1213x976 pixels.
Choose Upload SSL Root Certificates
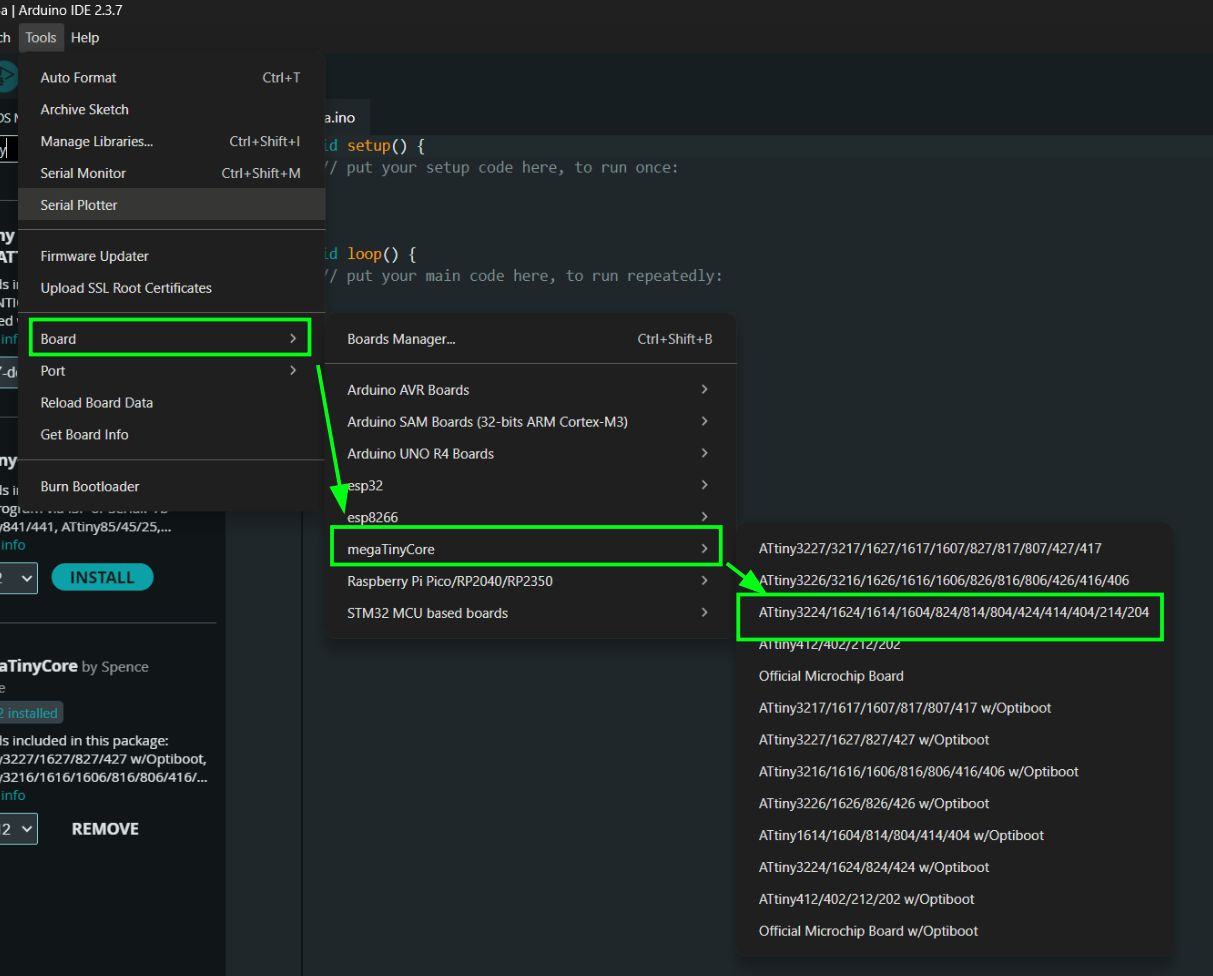171,288
